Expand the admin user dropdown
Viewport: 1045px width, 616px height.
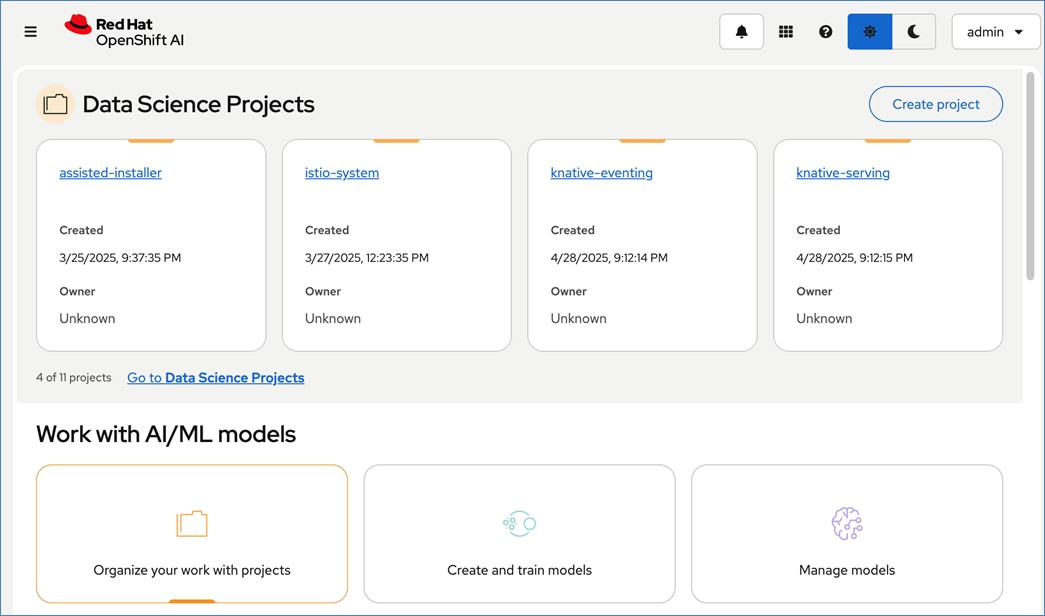(x=995, y=31)
